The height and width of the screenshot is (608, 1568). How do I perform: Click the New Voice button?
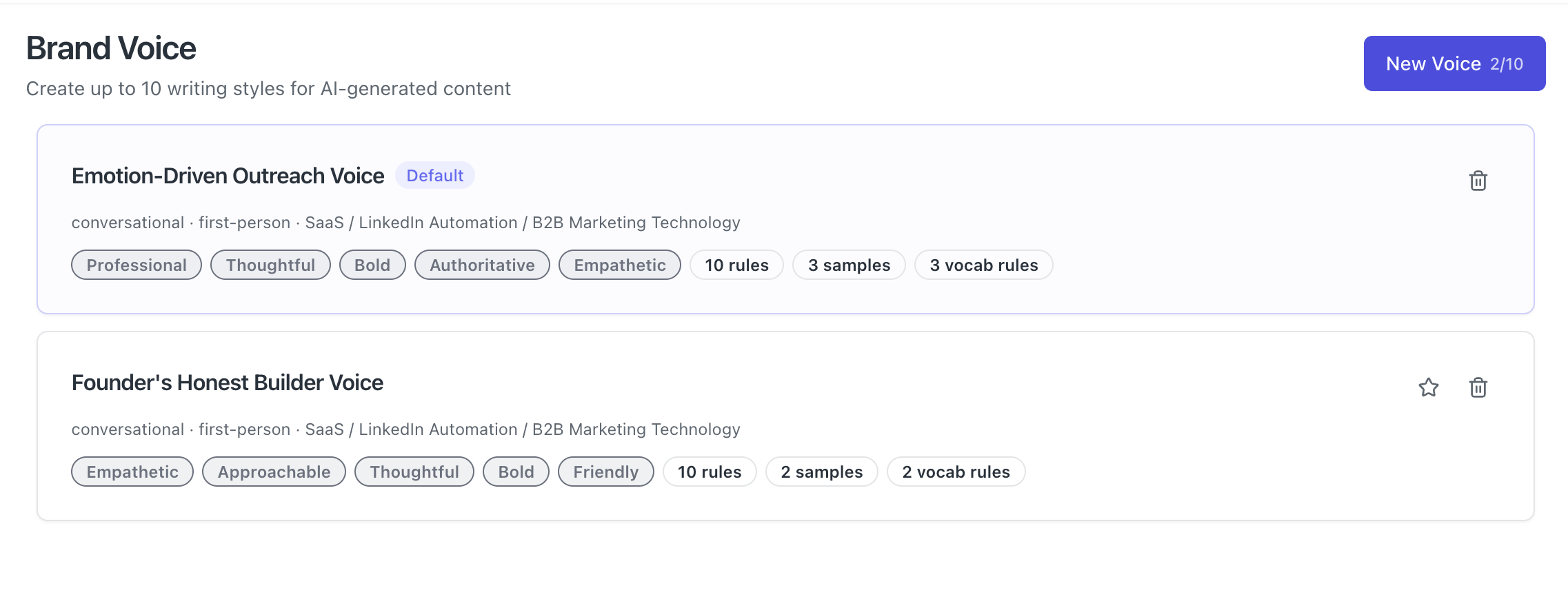click(x=1454, y=63)
